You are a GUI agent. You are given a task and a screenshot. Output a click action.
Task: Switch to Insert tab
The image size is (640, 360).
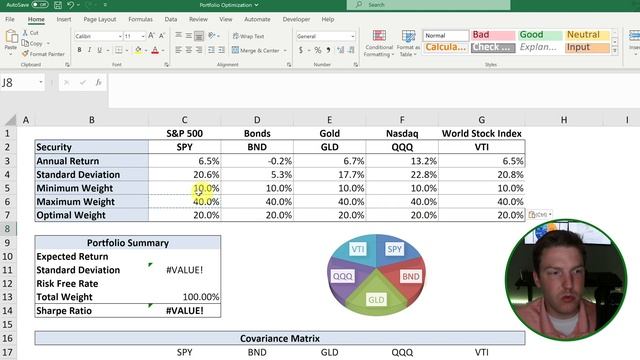[64, 19]
